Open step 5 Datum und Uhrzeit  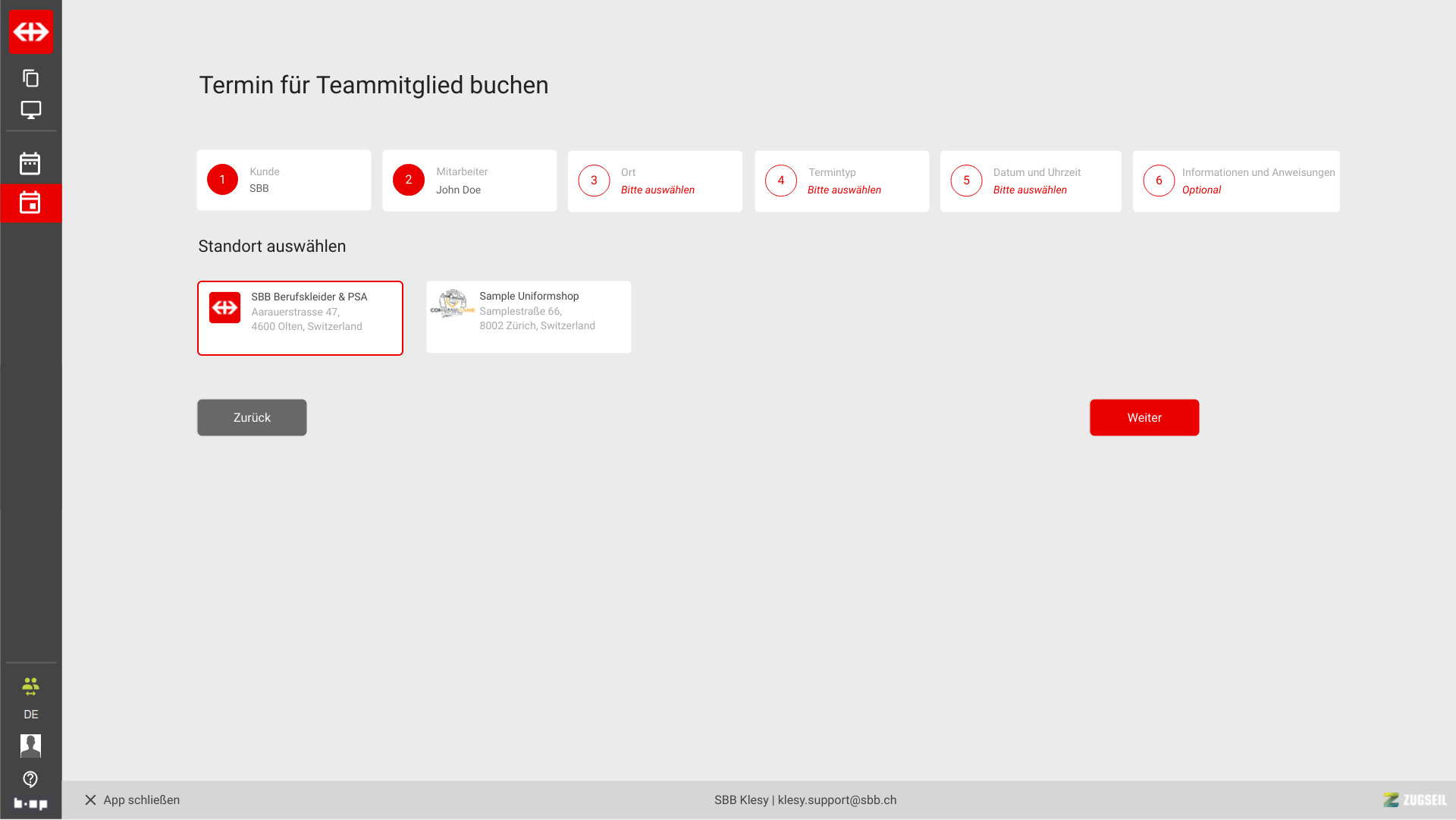tap(1030, 181)
